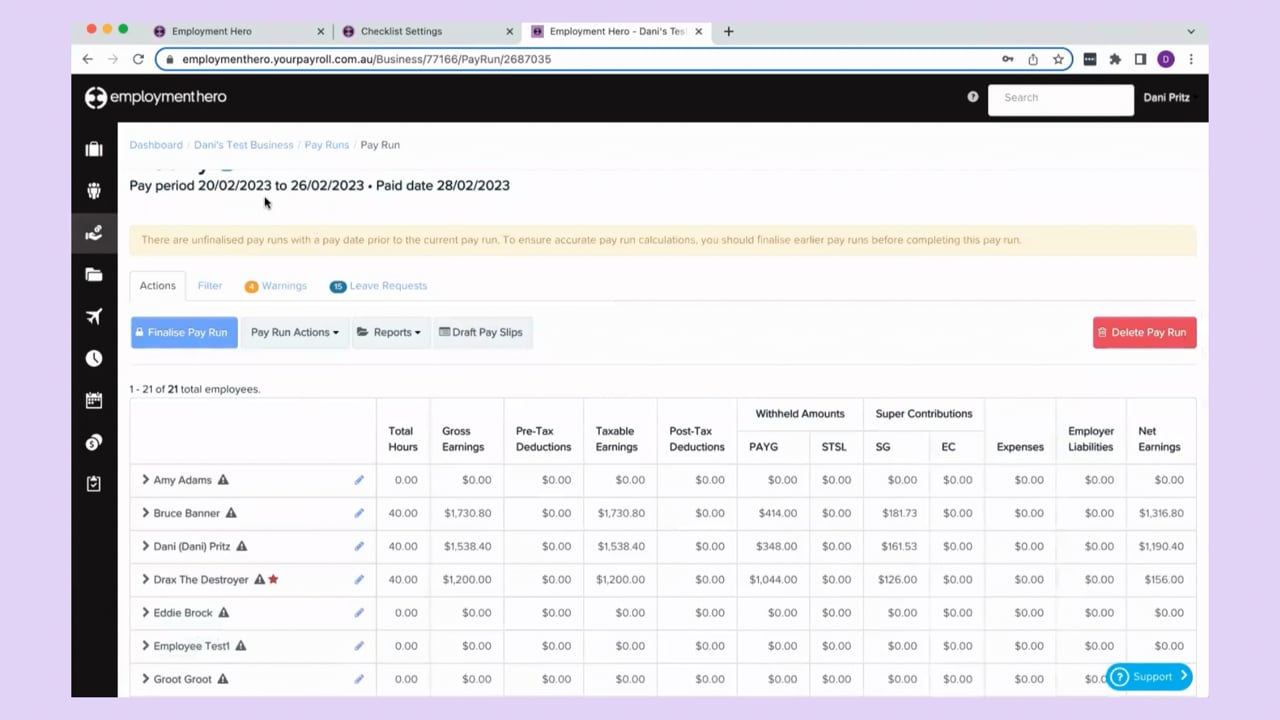Open Pay Run Actions dropdown
The height and width of the screenshot is (720, 1280).
click(295, 332)
